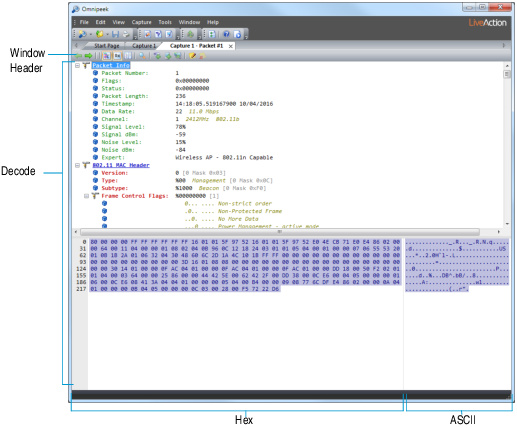Collapse the 802.11 MAC Header tree node
517x428 pixels.
coord(77,165)
